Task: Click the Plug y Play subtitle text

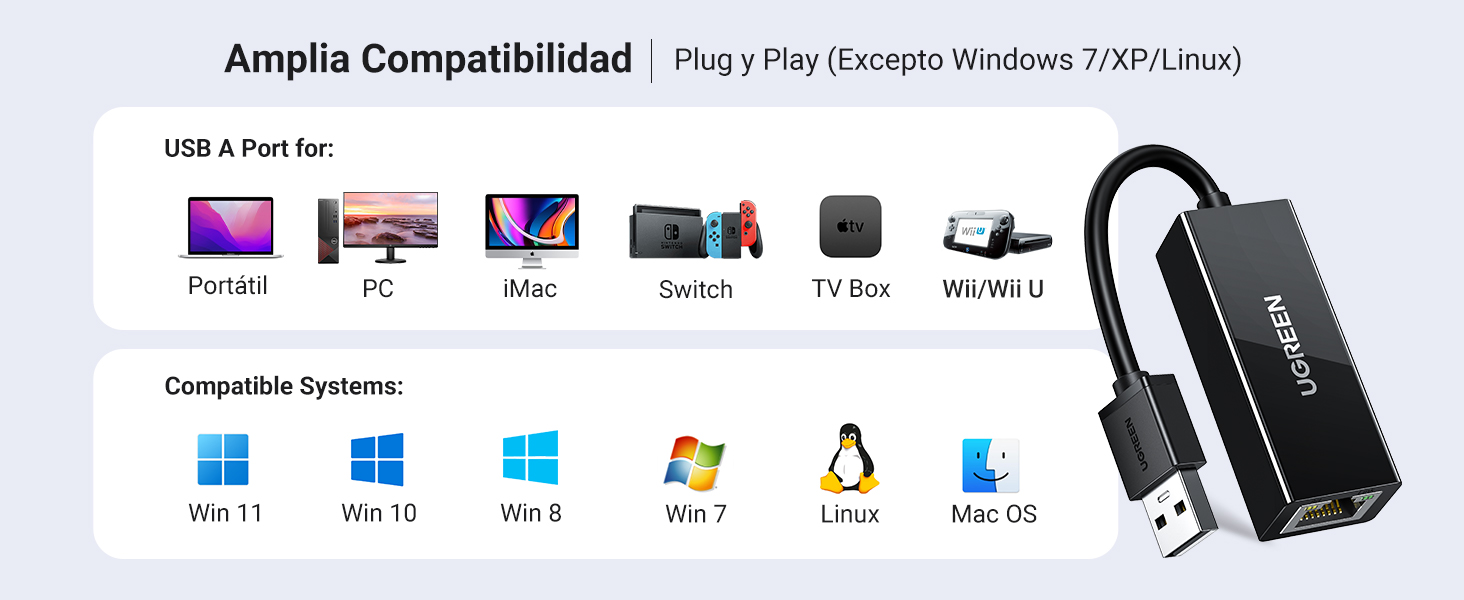Action: click(958, 60)
